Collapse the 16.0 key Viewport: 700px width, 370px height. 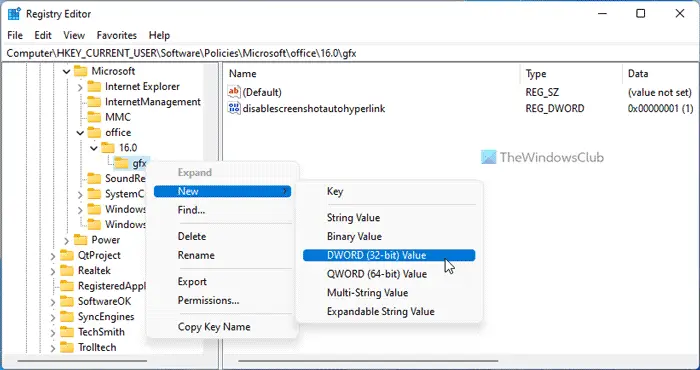click(x=94, y=148)
